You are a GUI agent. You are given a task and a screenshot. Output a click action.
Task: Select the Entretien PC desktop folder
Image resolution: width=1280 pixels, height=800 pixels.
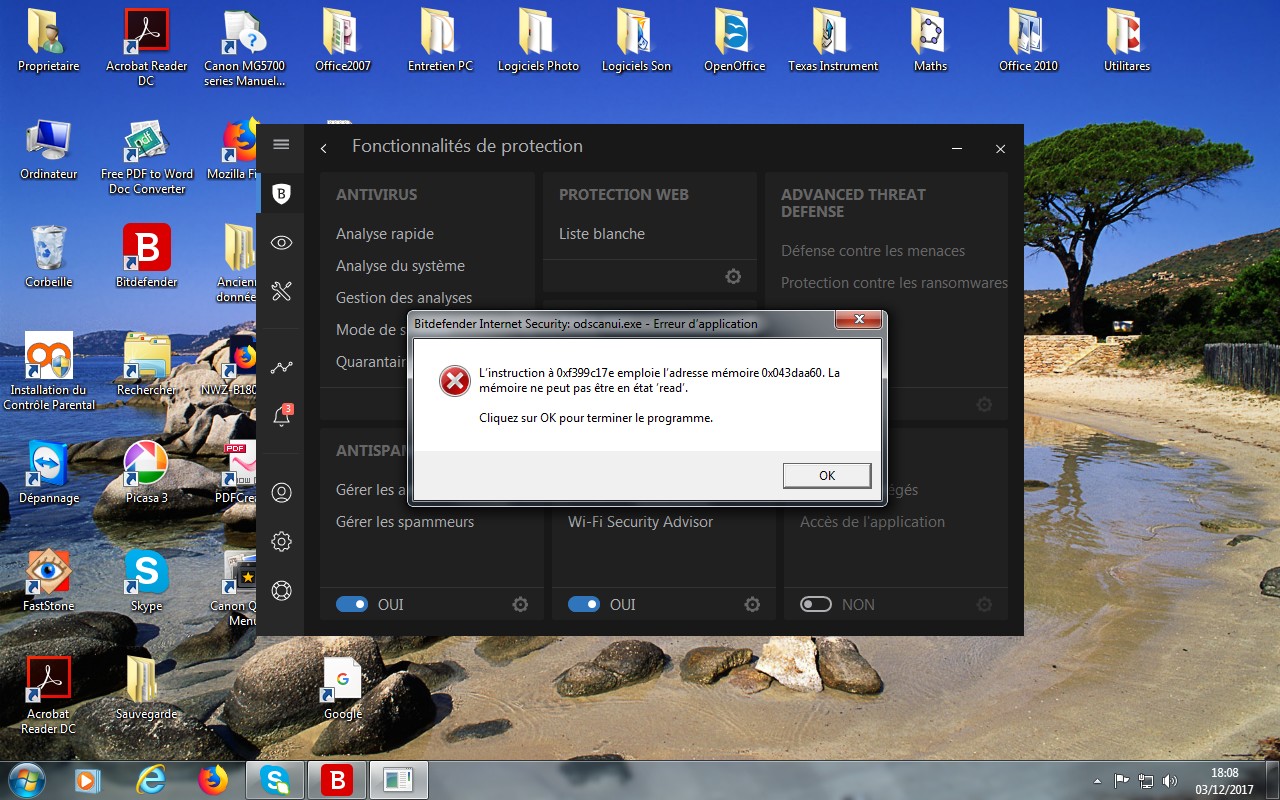click(x=440, y=41)
